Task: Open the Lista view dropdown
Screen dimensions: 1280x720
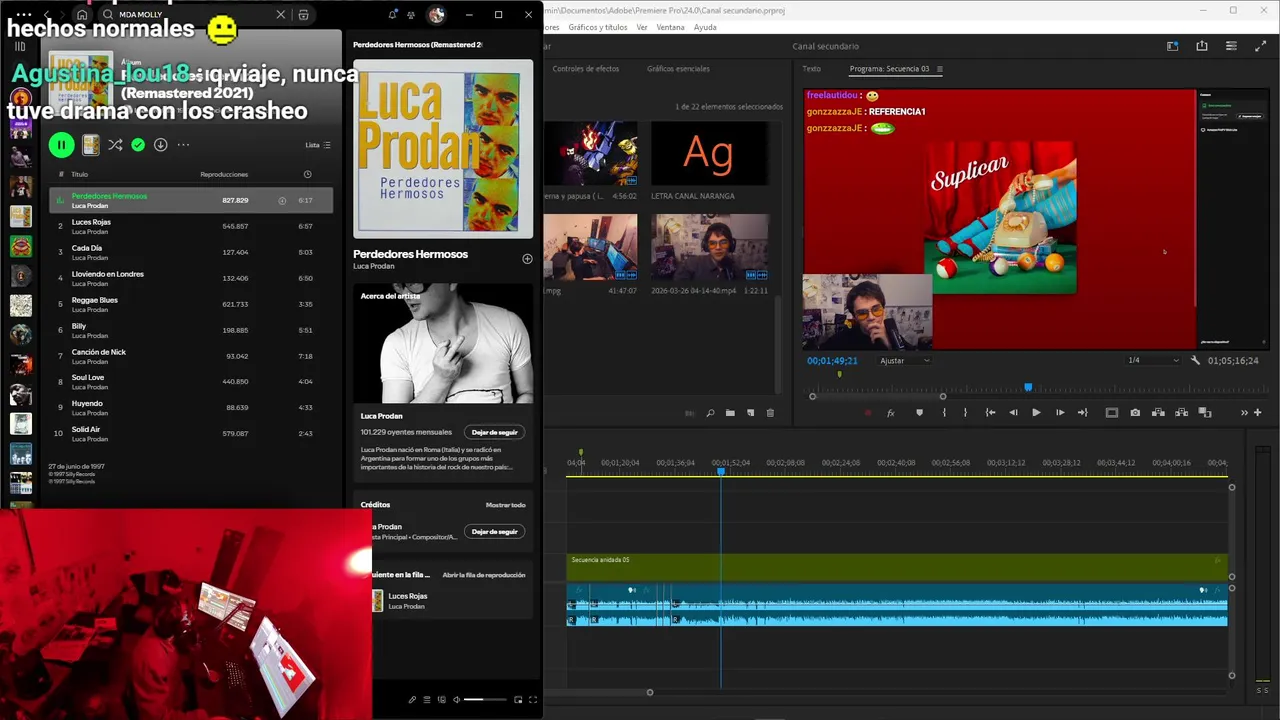Action: click(x=318, y=145)
